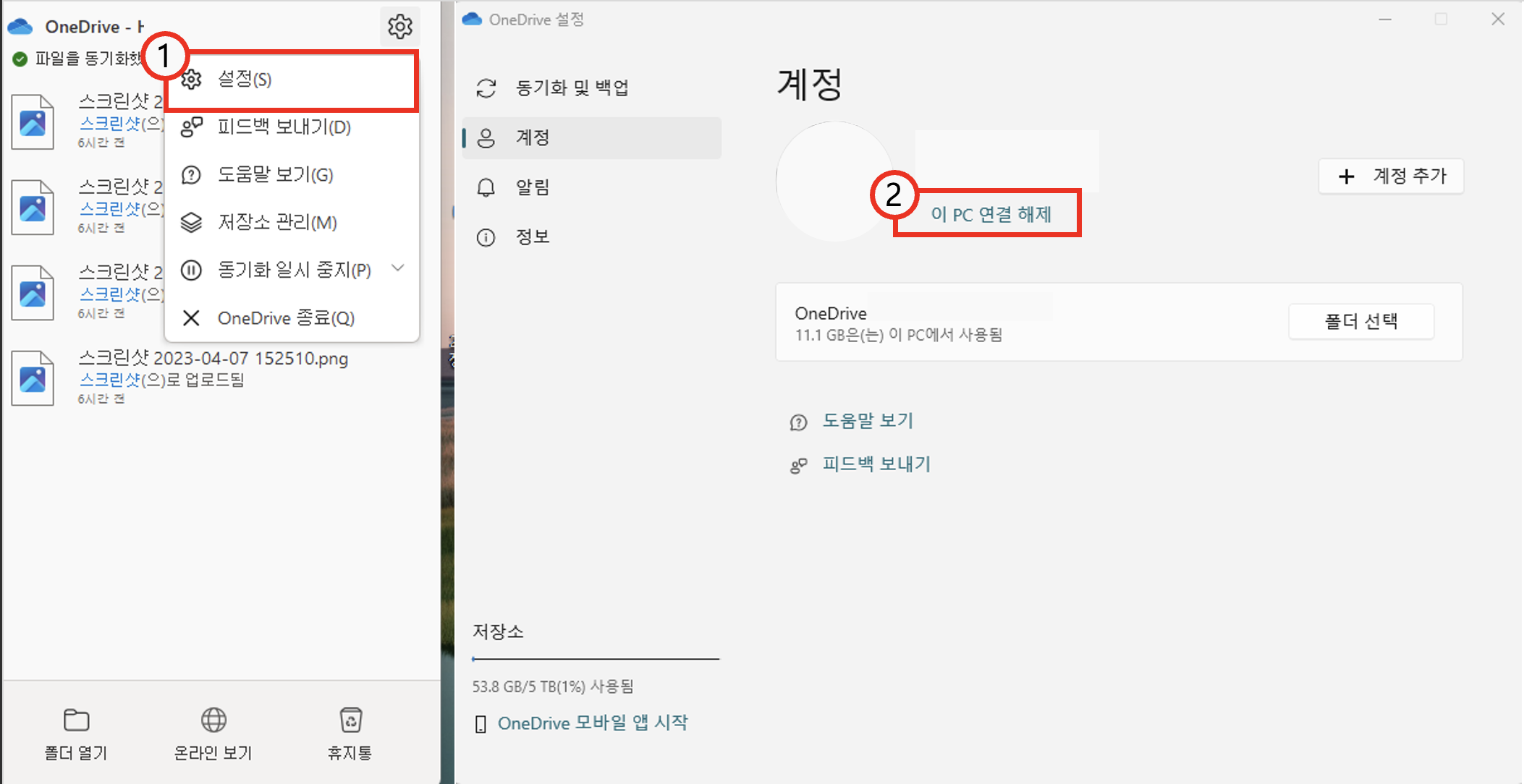Viewport: 1524px width, 784px height.
Task: Choose 피드백 보내기(D) menu entry
Action: (284, 127)
